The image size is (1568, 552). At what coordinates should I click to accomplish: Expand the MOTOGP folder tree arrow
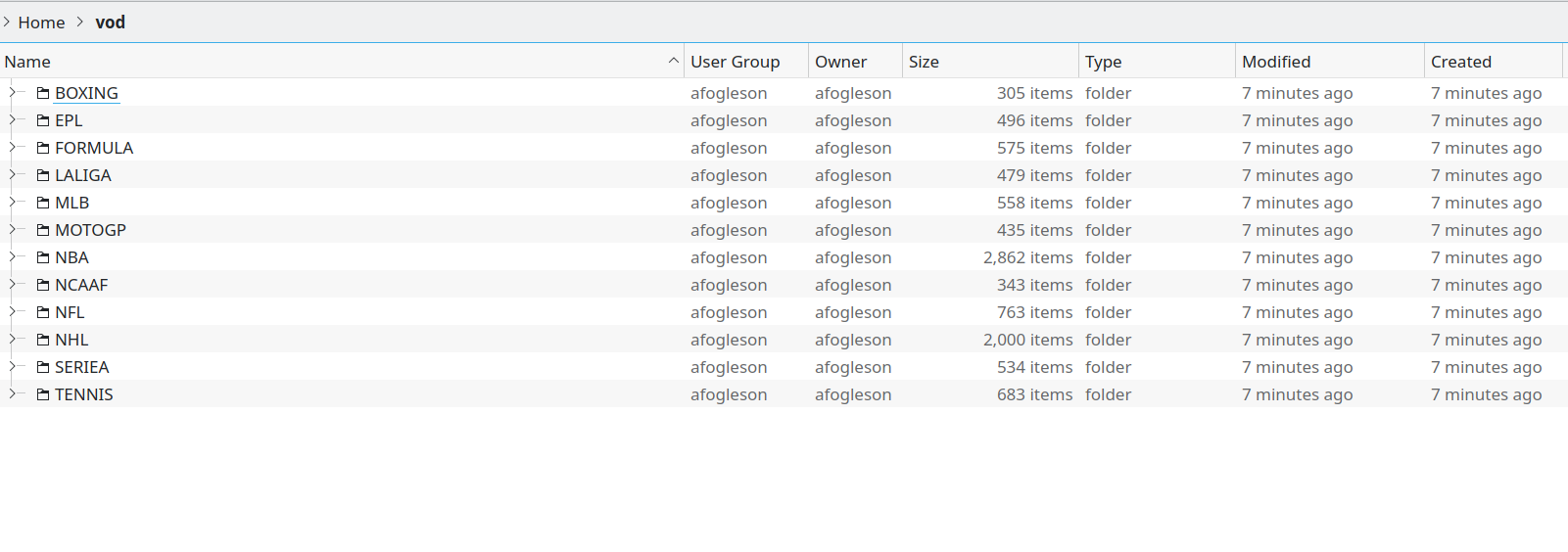tap(12, 230)
